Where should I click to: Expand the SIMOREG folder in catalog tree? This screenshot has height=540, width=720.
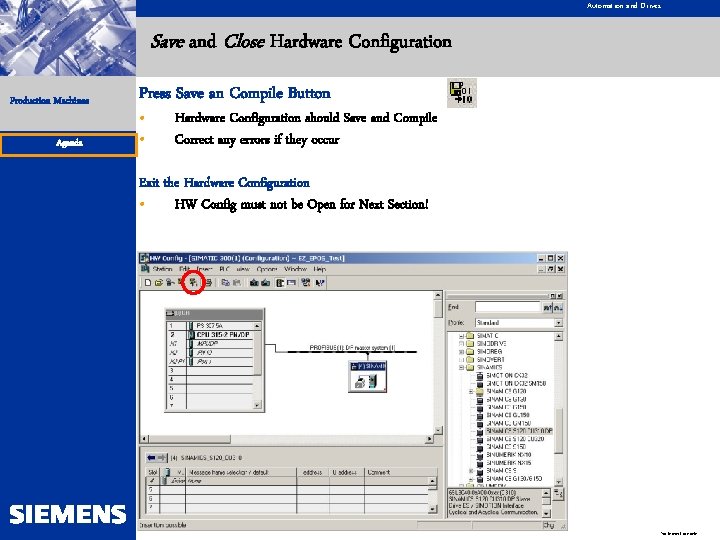[461, 351]
